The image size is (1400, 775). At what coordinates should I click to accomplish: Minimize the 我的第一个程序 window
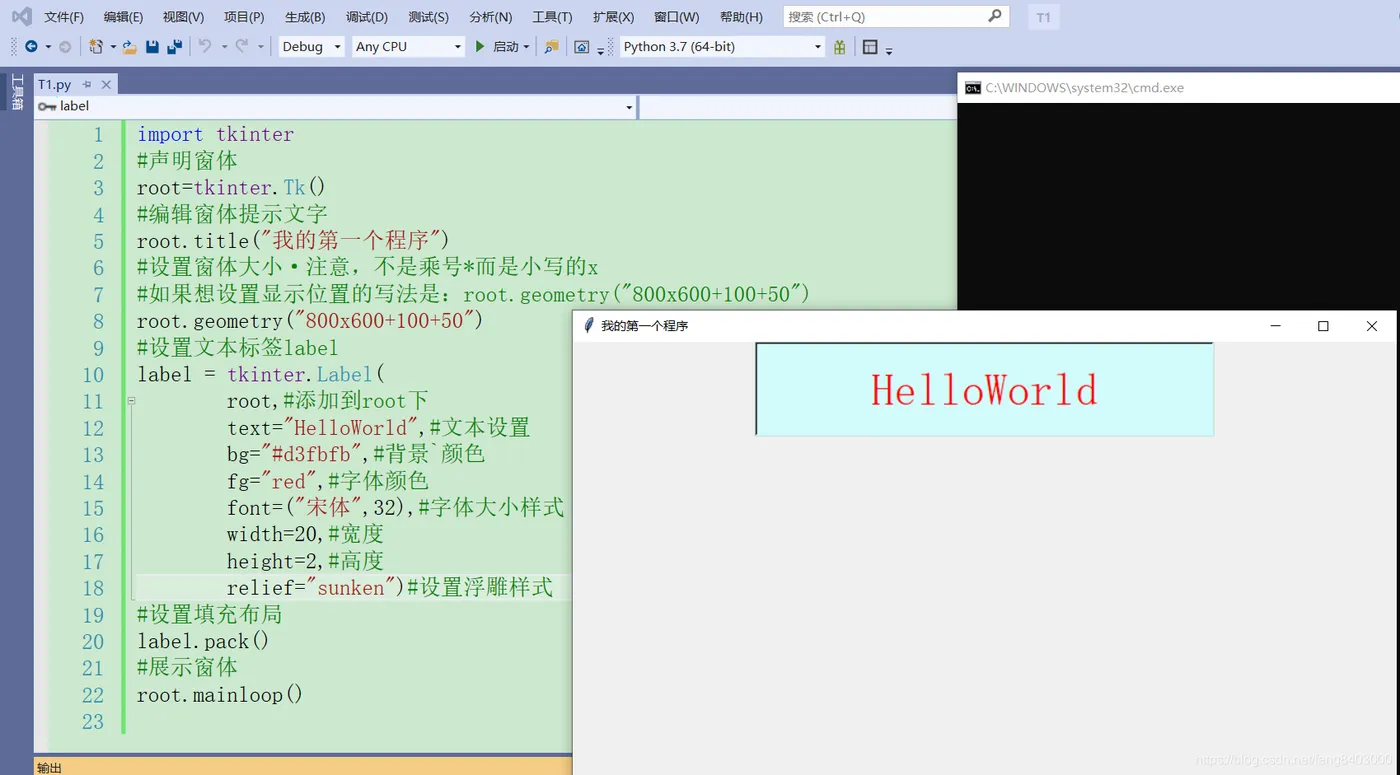pos(1275,326)
